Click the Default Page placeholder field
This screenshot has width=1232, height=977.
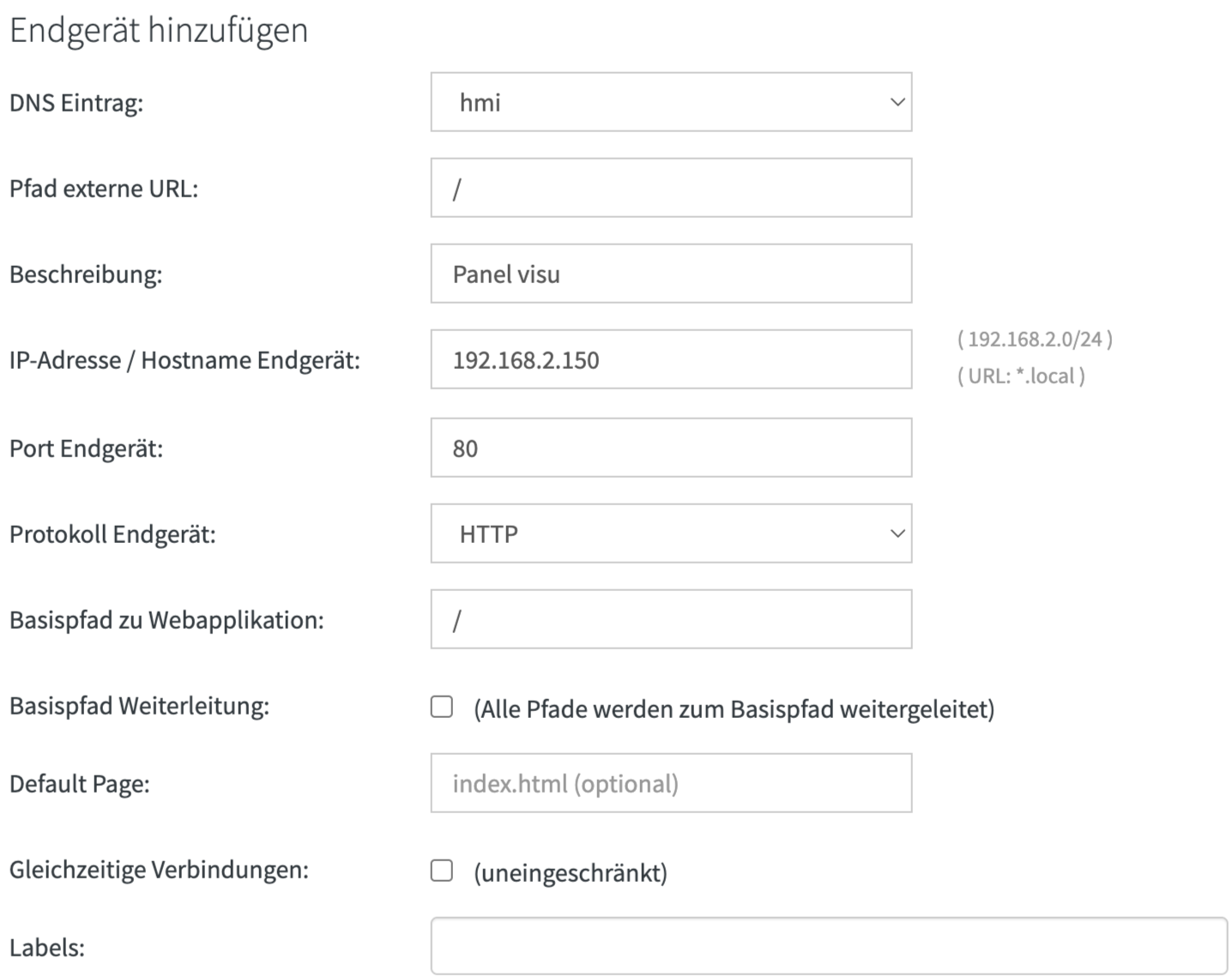669,781
